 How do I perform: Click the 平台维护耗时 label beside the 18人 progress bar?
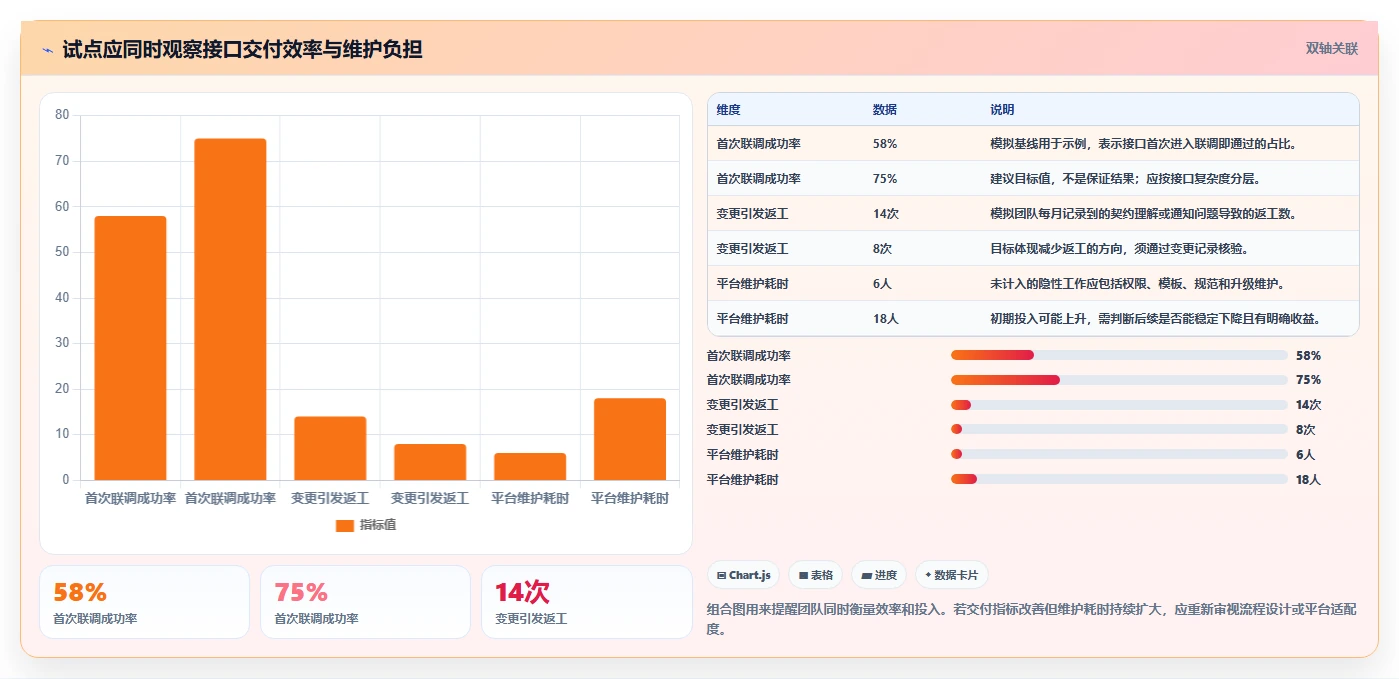click(x=742, y=479)
